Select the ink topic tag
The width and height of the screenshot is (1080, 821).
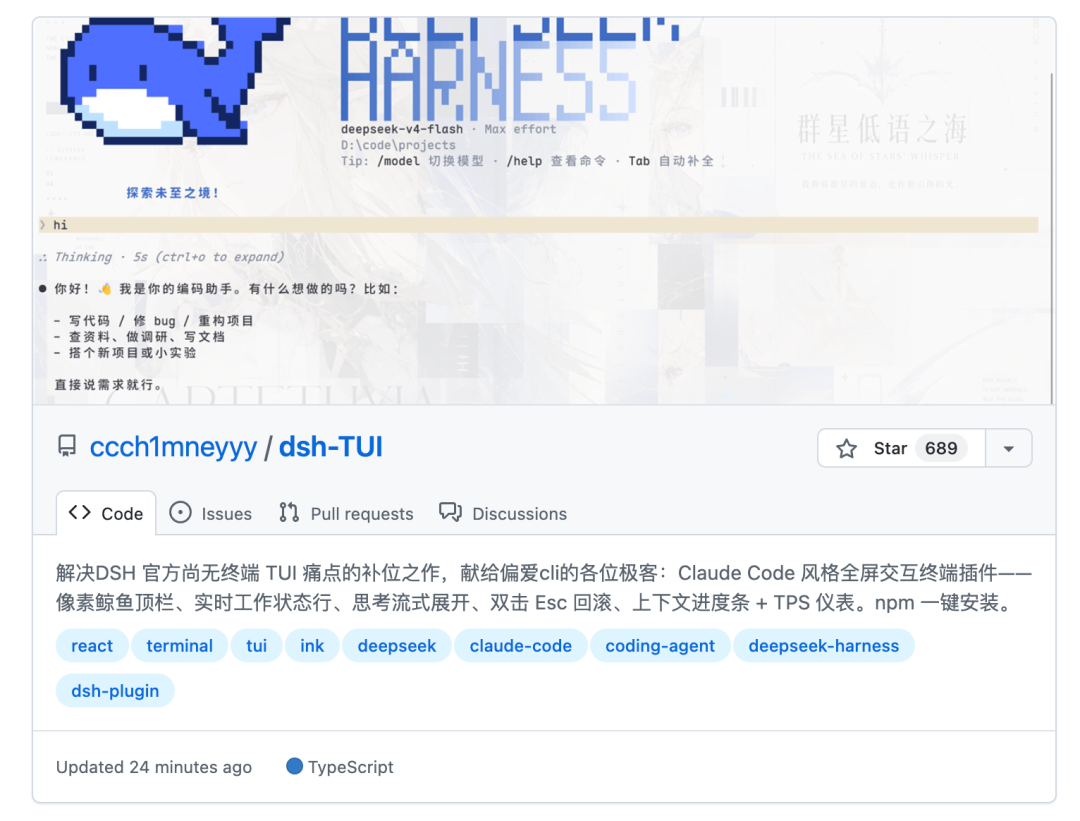click(x=312, y=645)
